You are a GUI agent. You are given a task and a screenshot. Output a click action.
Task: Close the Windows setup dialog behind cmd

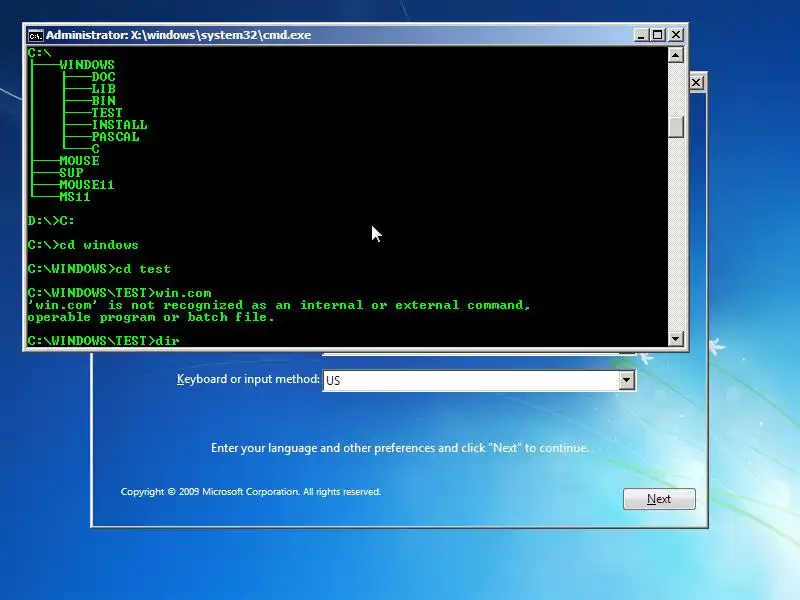click(x=696, y=83)
